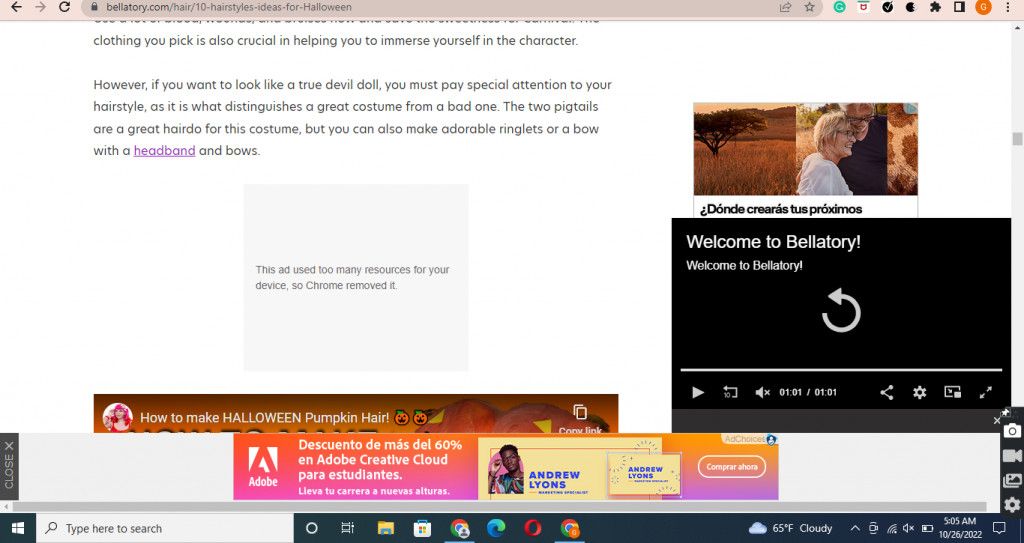Image resolution: width=1024 pixels, height=543 pixels.
Task: Open the taskbar volume control
Action: [x=908, y=528]
